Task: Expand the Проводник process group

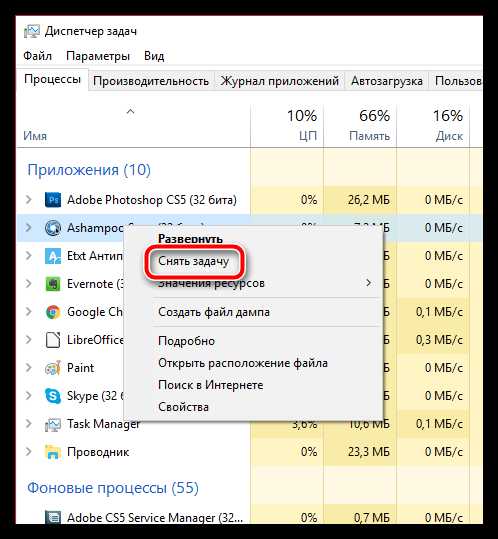Action: click(x=29, y=452)
